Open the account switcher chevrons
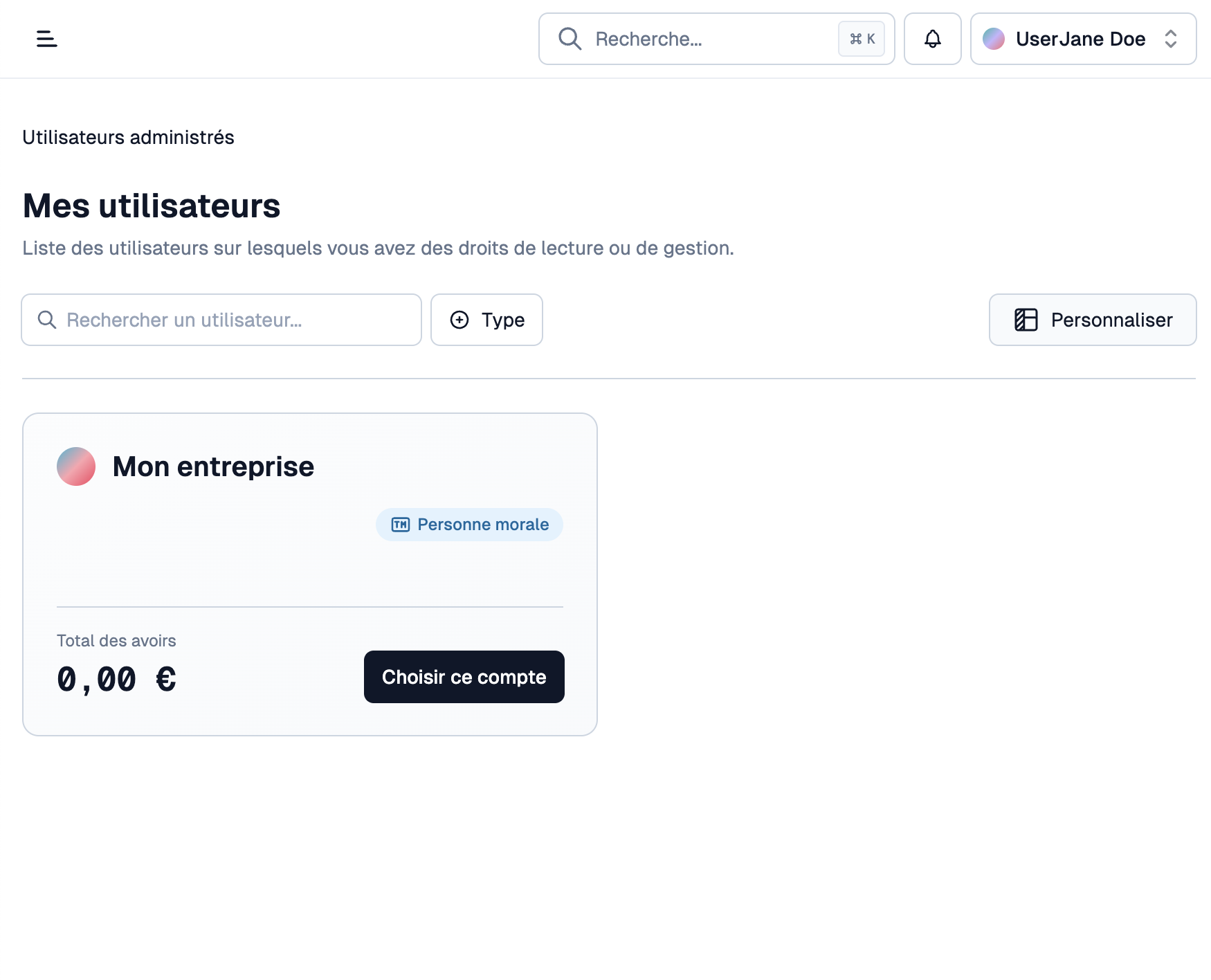 pyautogui.click(x=1171, y=39)
